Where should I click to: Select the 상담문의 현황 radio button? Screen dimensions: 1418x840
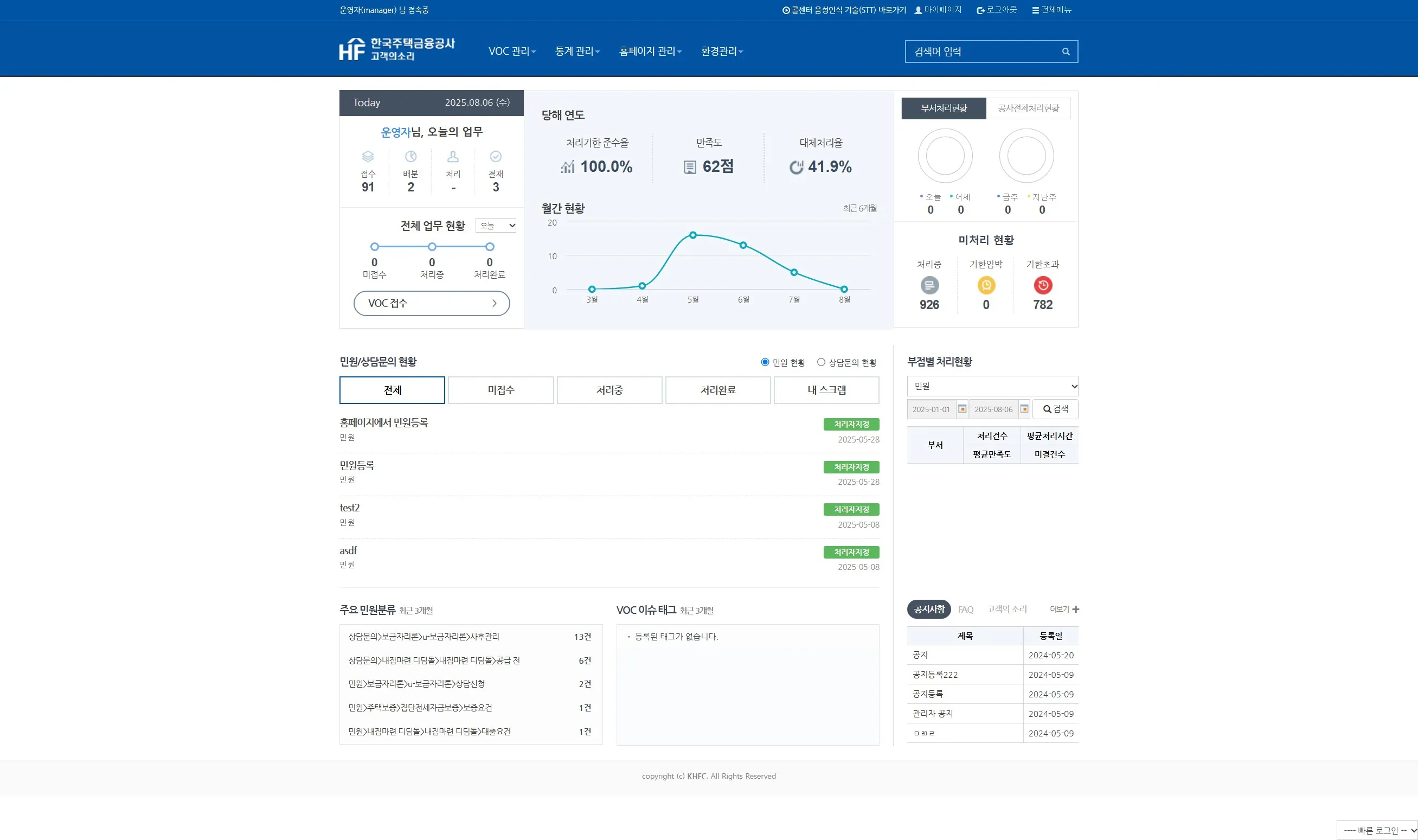pos(821,362)
